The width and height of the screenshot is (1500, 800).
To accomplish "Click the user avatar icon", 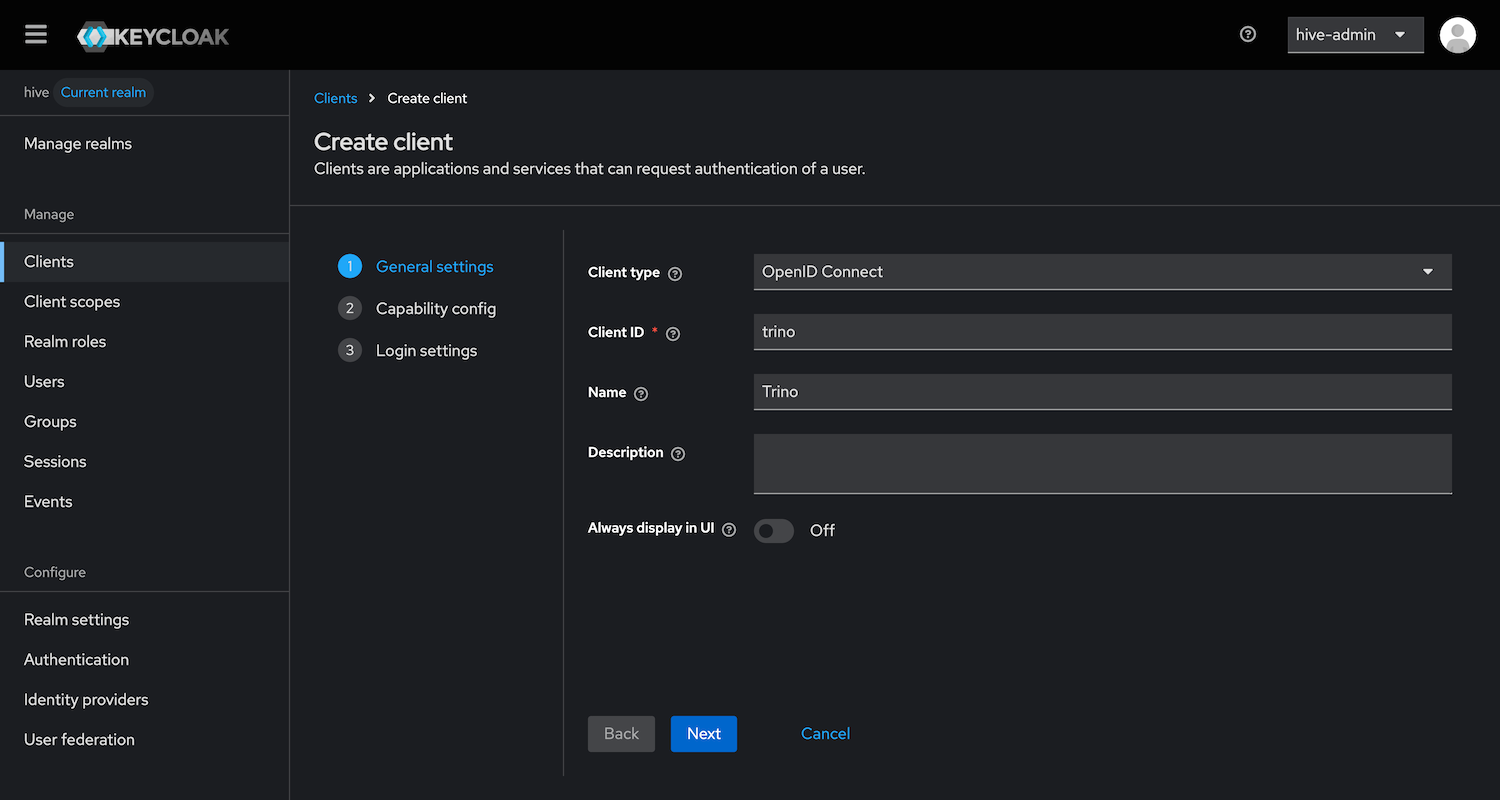I will coord(1457,35).
